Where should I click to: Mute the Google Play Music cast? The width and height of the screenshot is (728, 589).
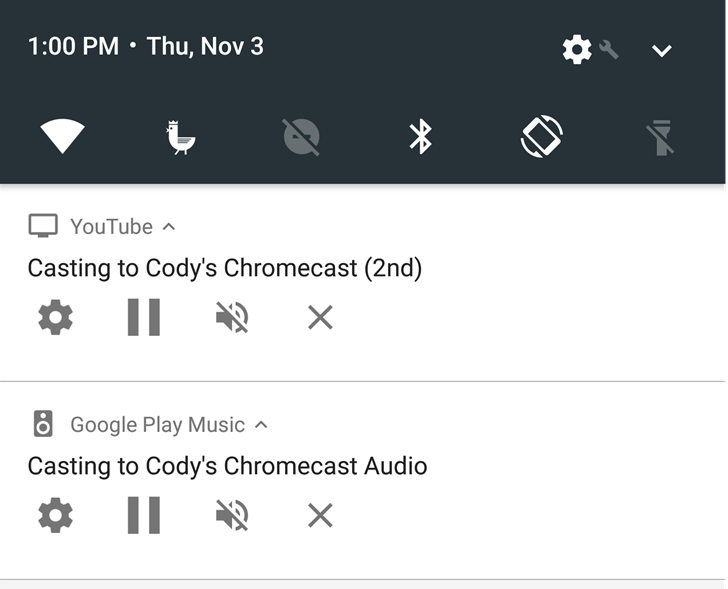pyautogui.click(x=232, y=516)
